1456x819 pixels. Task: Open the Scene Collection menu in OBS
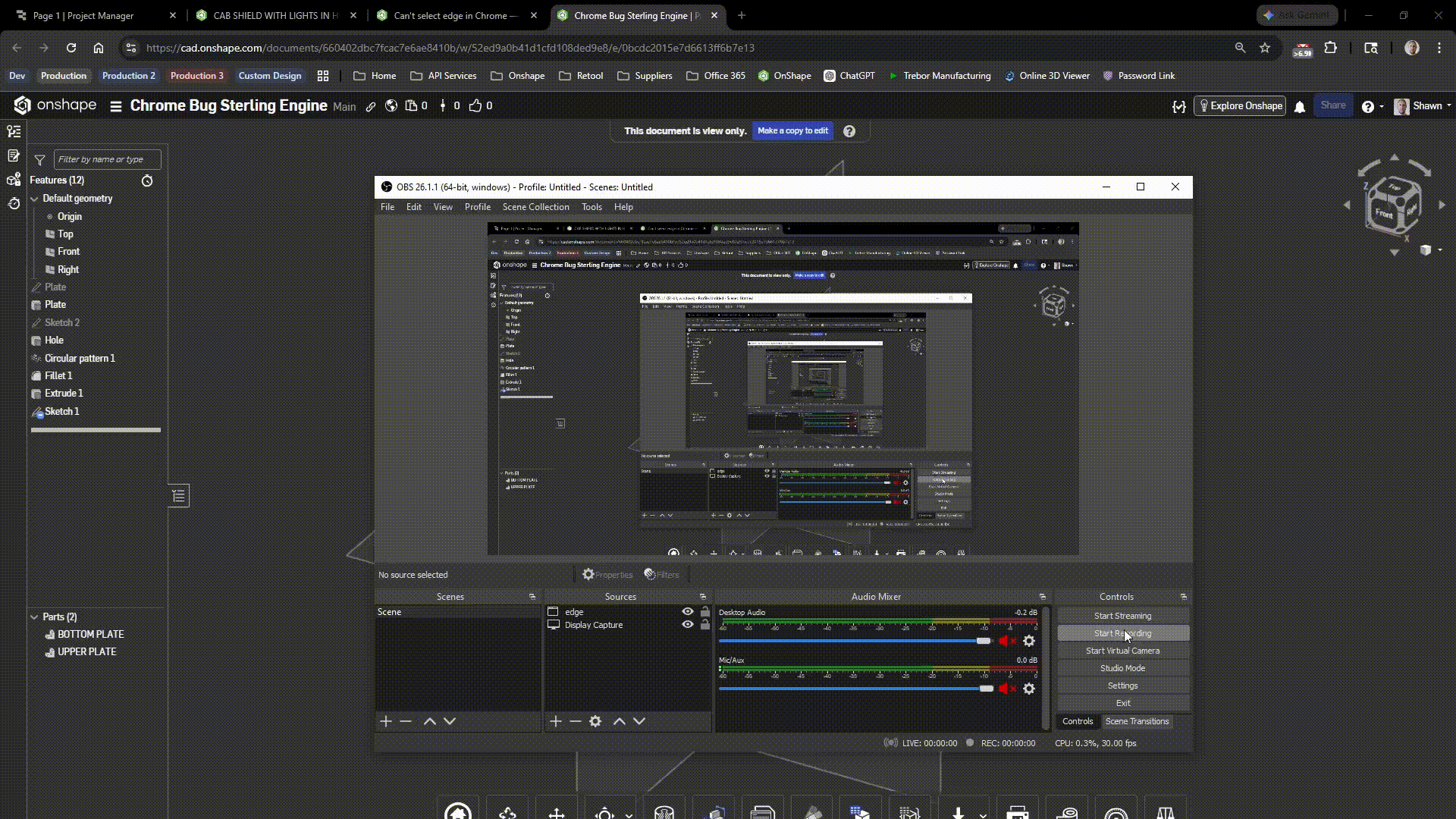point(535,207)
